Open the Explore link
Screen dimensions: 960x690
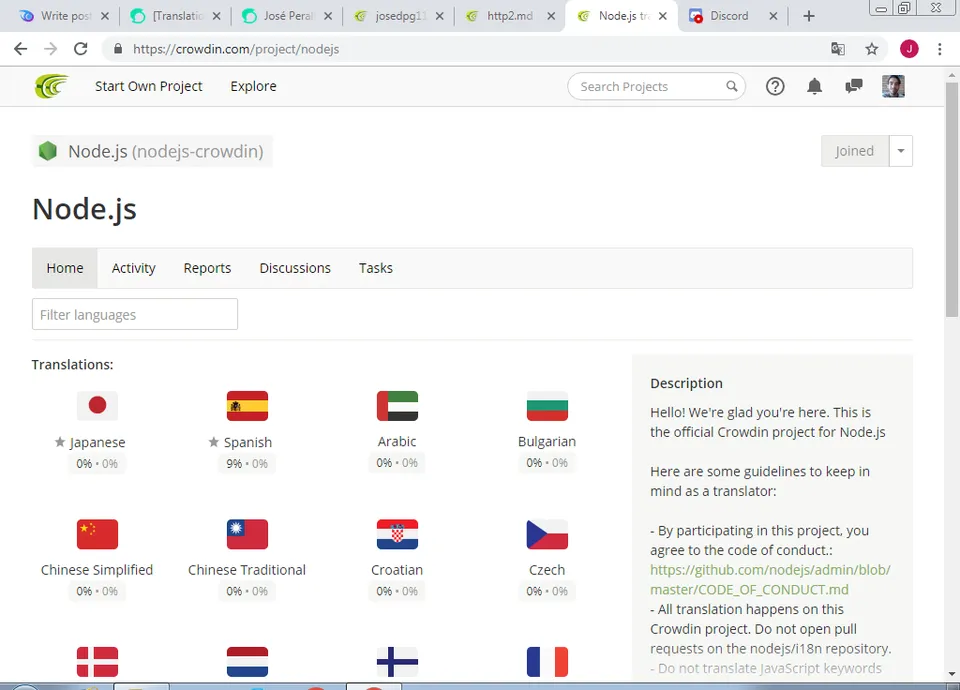253,86
